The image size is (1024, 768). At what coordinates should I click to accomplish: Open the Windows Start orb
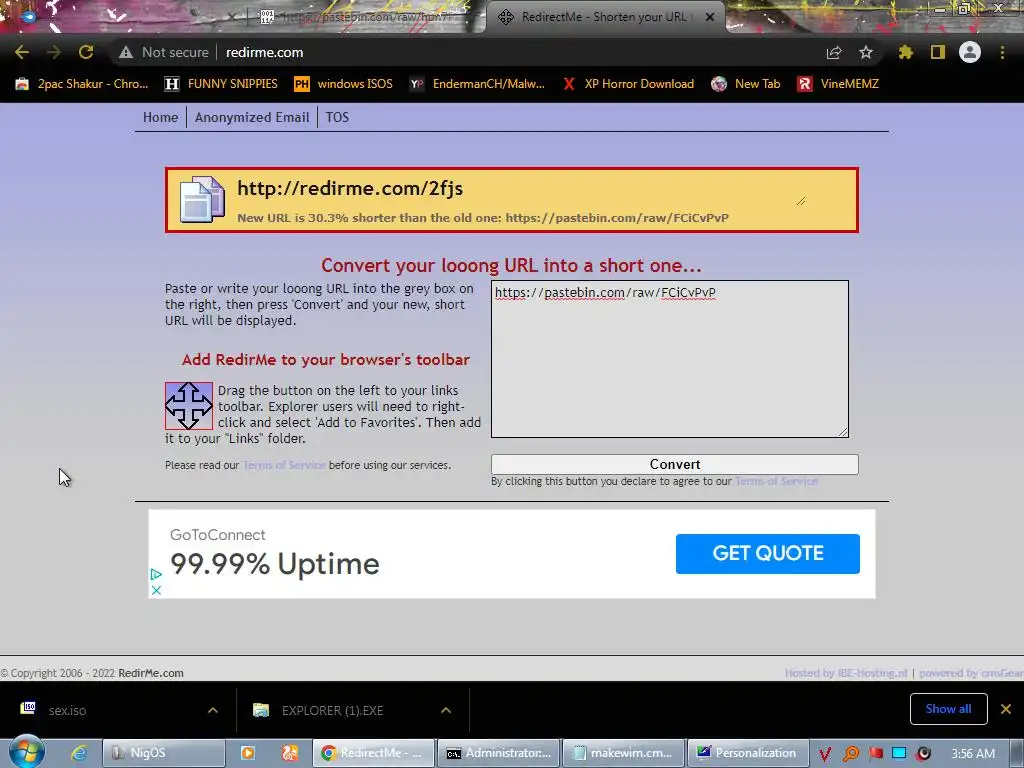pyautogui.click(x=26, y=752)
